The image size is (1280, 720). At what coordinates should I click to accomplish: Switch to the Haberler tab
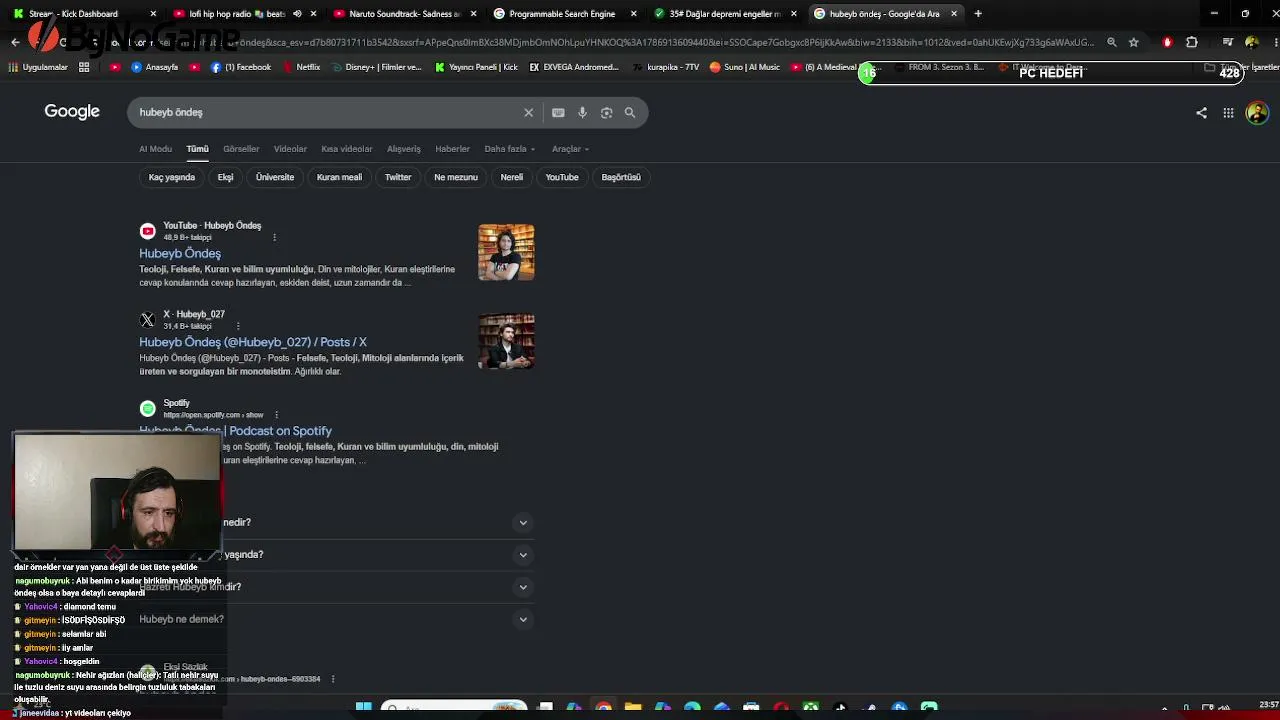pyautogui.click(x=452, y=149)
